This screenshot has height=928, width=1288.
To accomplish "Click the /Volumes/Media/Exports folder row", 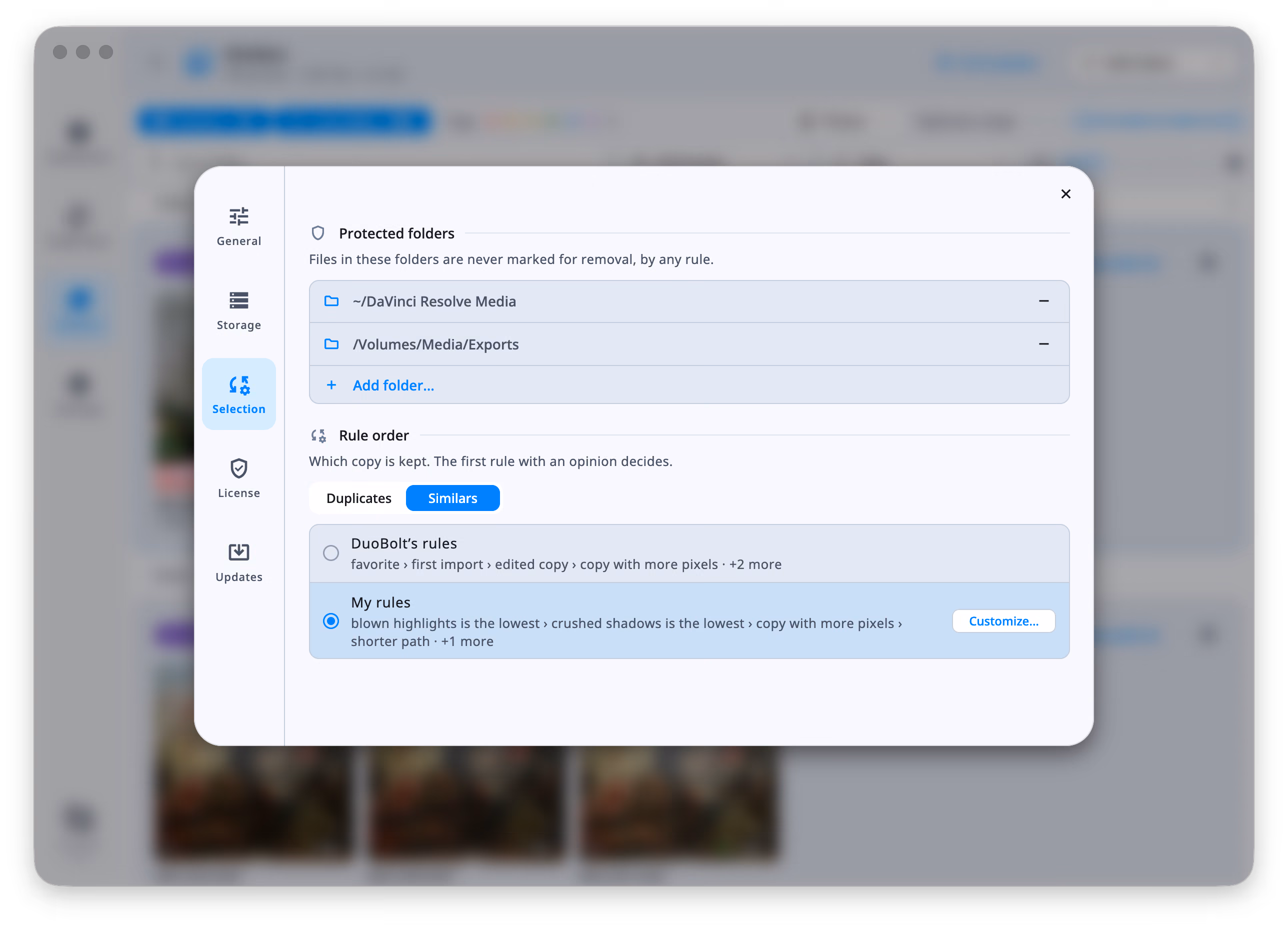I will pyautogui.click(x=689, y=344).
